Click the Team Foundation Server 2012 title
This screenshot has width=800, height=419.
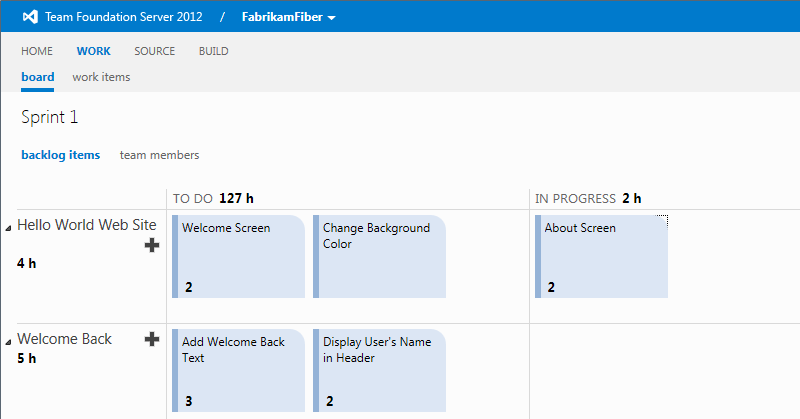click(123, 17)
